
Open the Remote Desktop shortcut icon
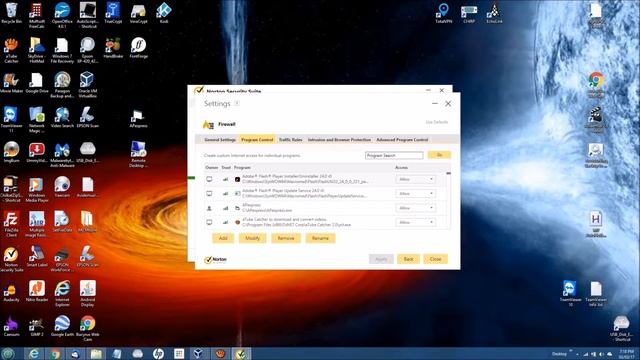point(138,154)
